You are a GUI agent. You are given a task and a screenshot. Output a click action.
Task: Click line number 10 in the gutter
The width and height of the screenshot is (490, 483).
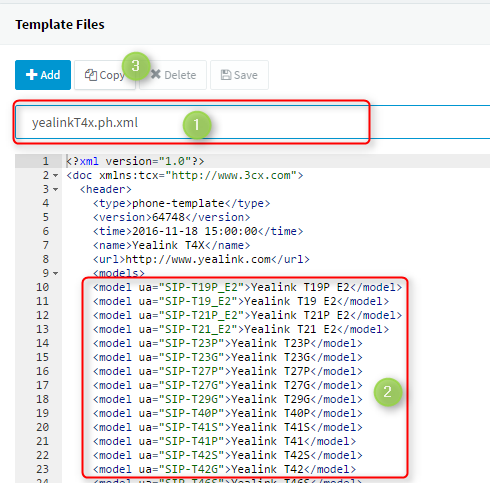click(42, 287)
